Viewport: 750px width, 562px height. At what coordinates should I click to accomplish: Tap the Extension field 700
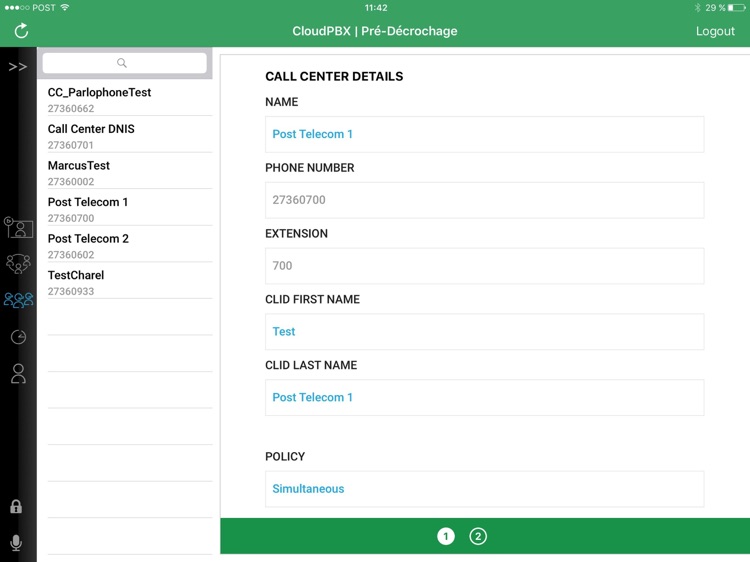(x=485, y=266)
